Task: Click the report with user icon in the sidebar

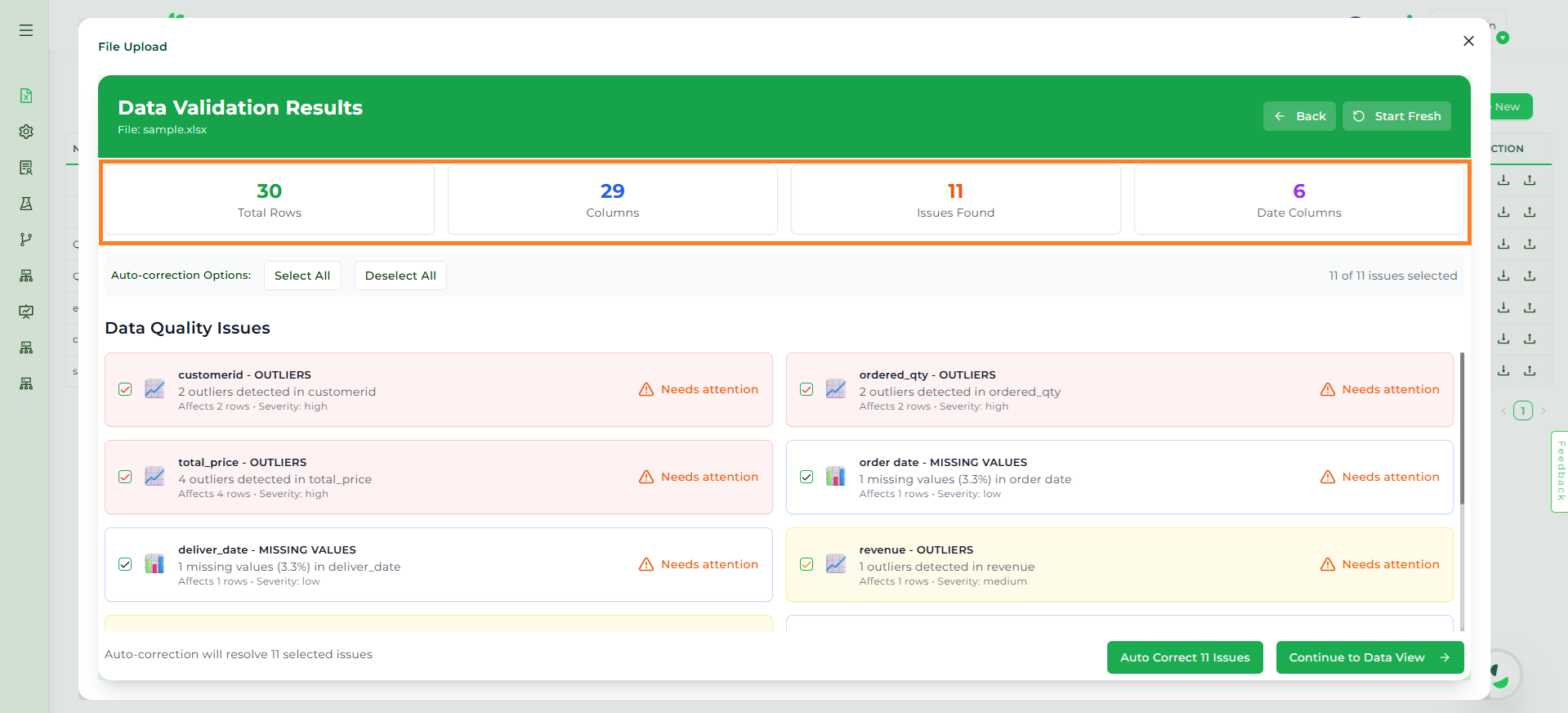Action: 26,168
